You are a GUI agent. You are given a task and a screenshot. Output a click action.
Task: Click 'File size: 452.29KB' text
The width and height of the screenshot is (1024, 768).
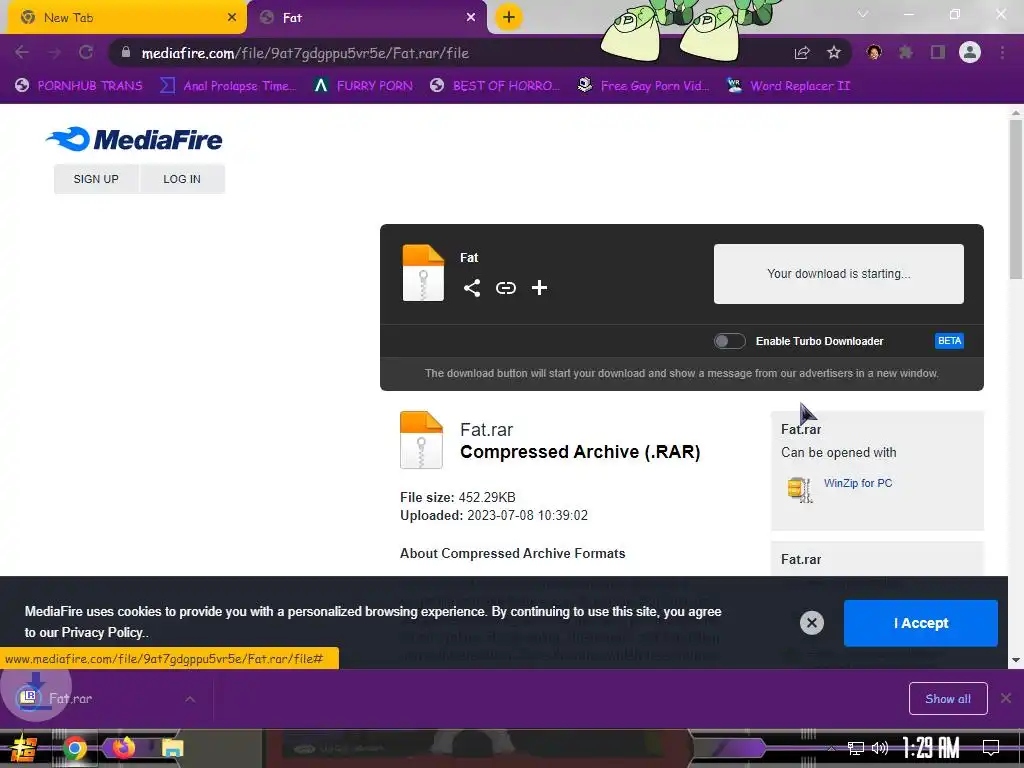(458, 498)
